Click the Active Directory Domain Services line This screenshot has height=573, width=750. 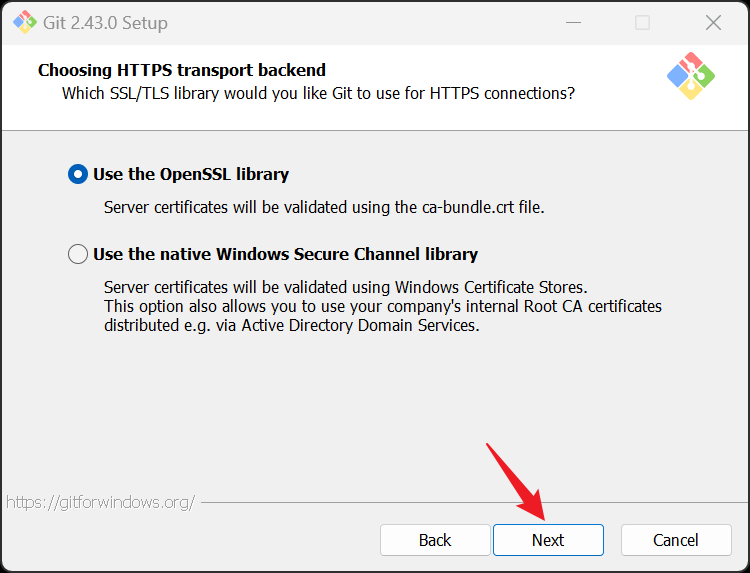click(x=292, y=325)
